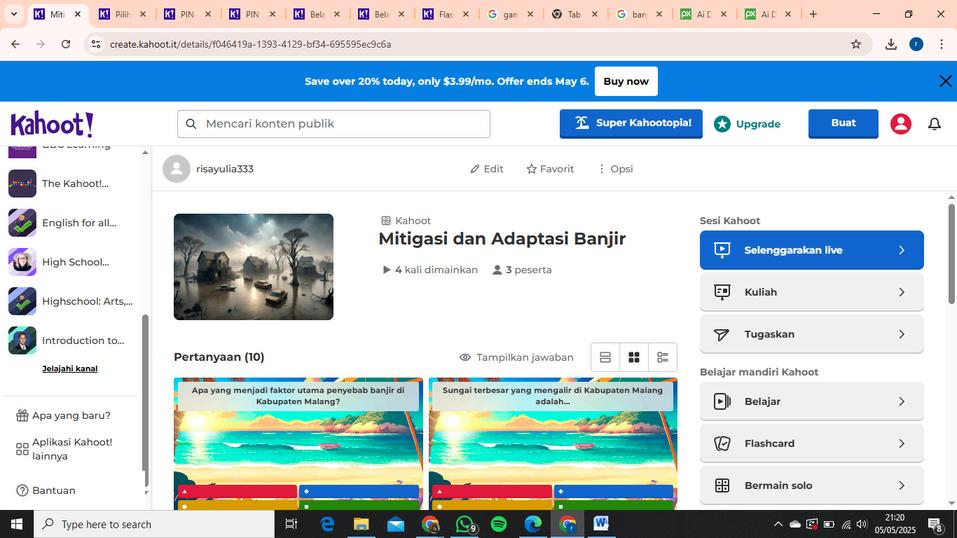This screenshot has height=538, width=957.
Task: Focus the Mencari konten publik search field
Action: click(x=333, y=124)
